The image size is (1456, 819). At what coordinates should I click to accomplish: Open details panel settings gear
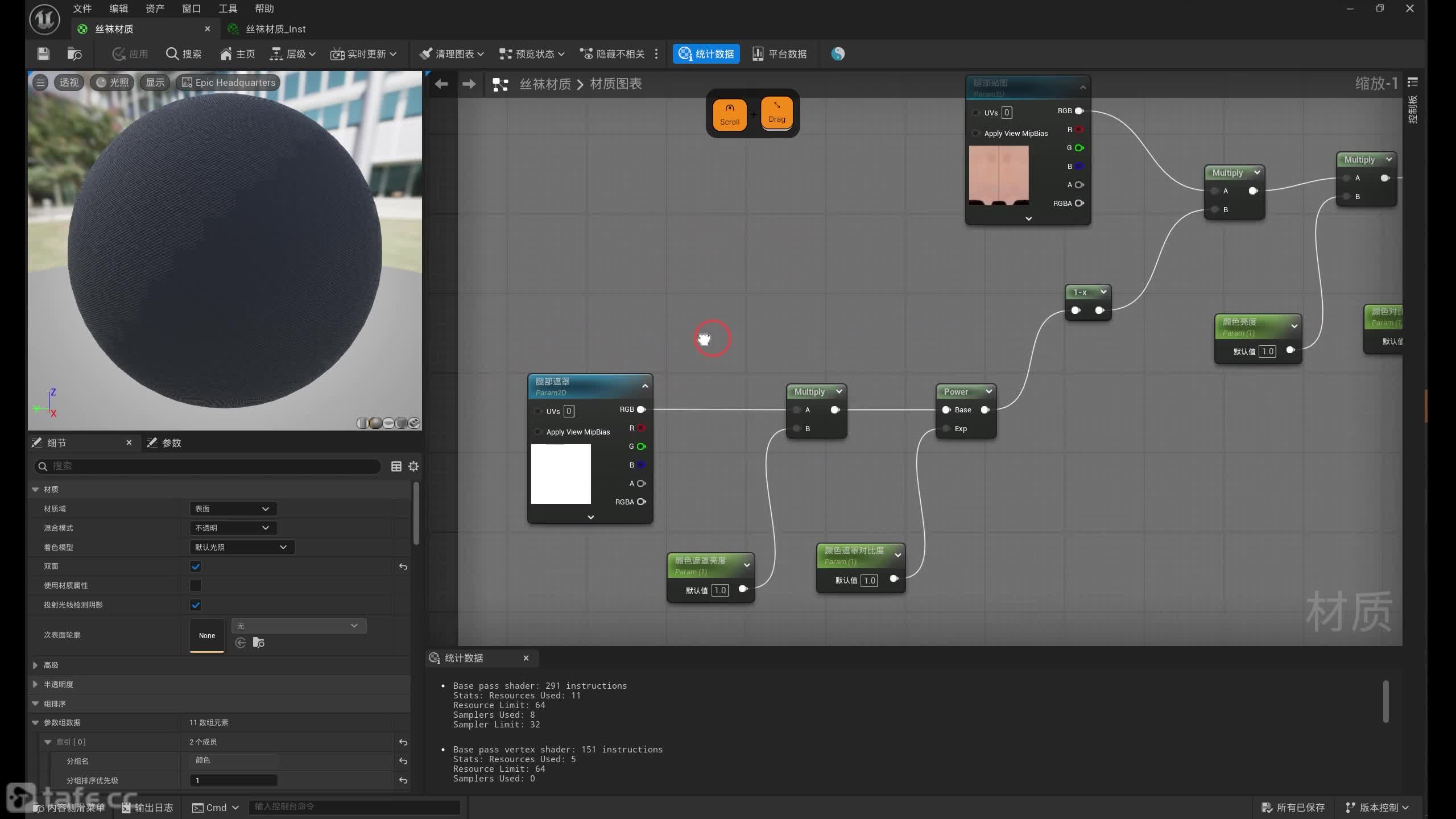[x=413, y=466]
